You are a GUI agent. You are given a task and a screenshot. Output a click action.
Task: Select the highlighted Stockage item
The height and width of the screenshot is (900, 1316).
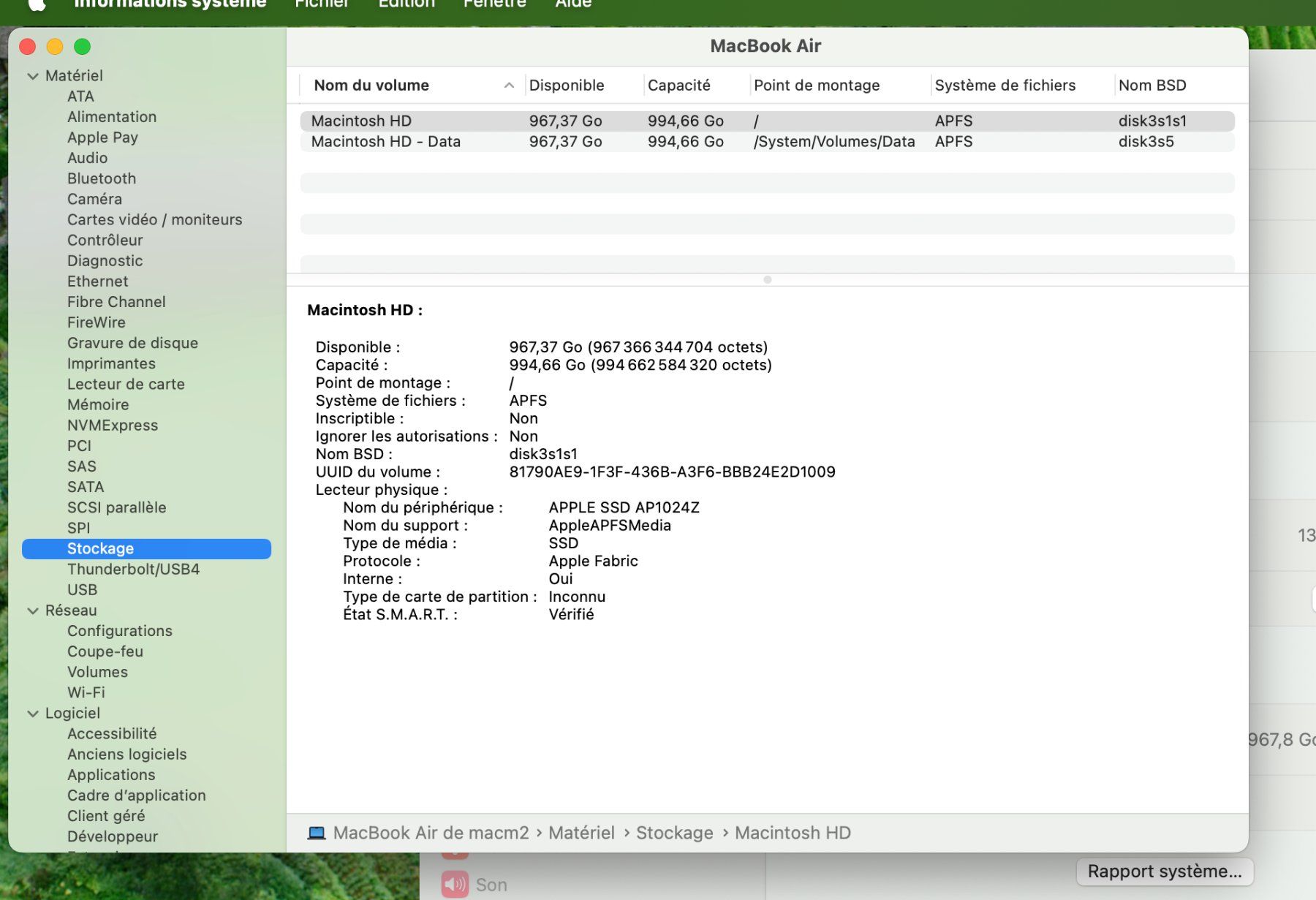(x=146, y=548)
